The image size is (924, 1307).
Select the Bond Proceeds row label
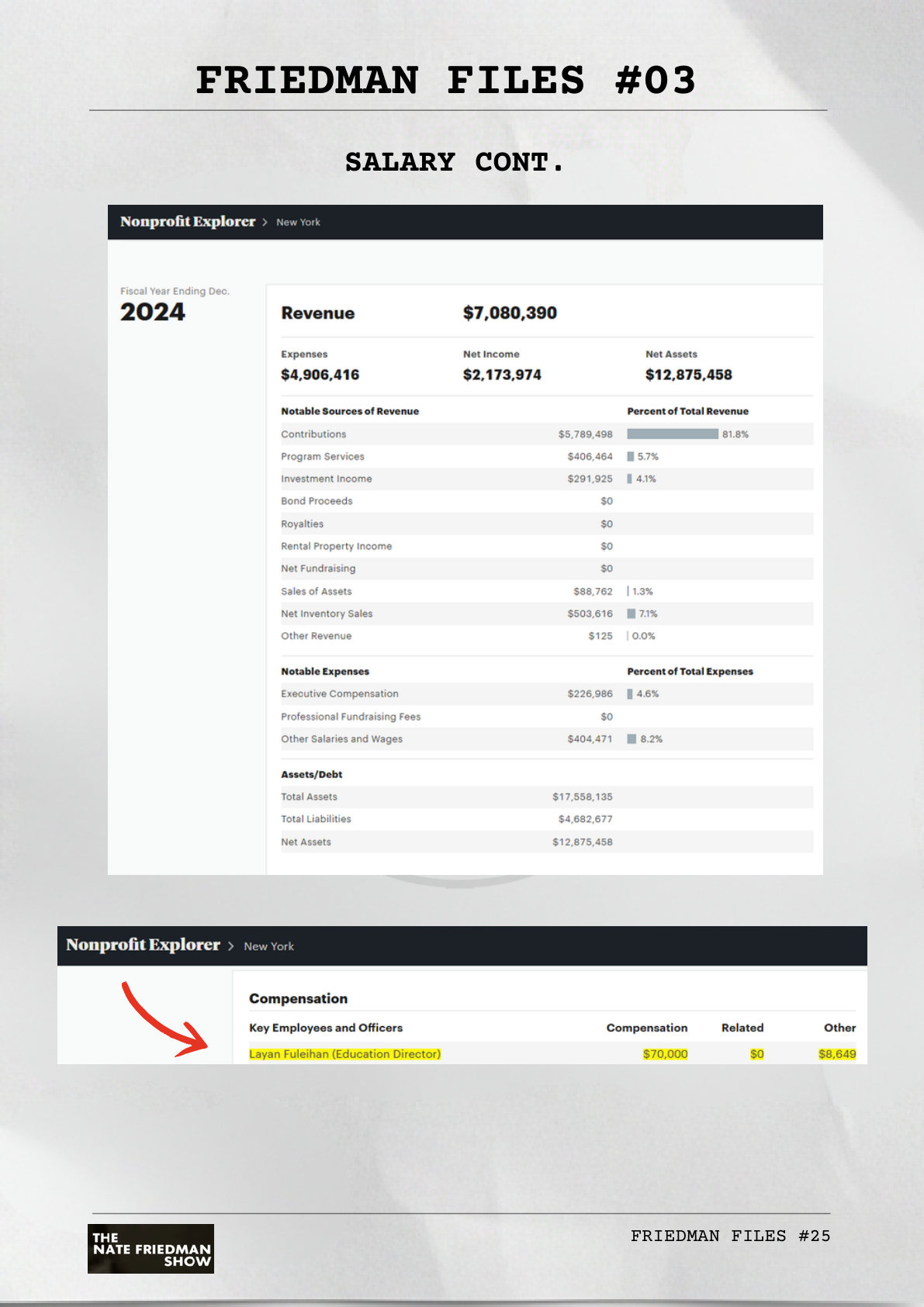[317, 501]
